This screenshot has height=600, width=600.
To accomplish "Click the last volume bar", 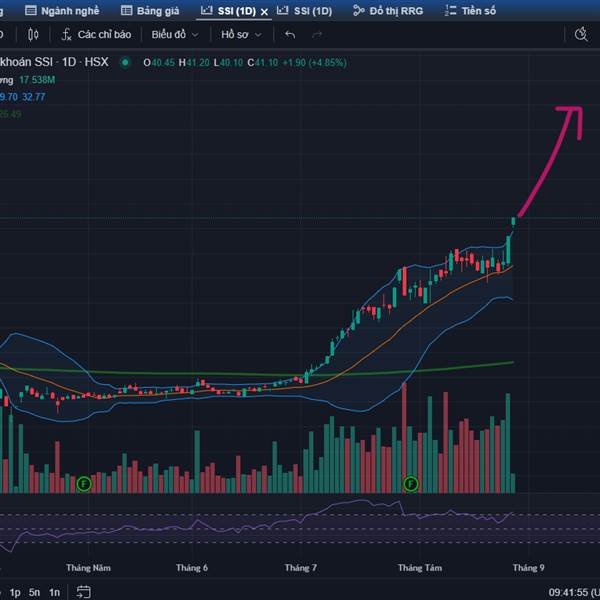I will [513, 483].
